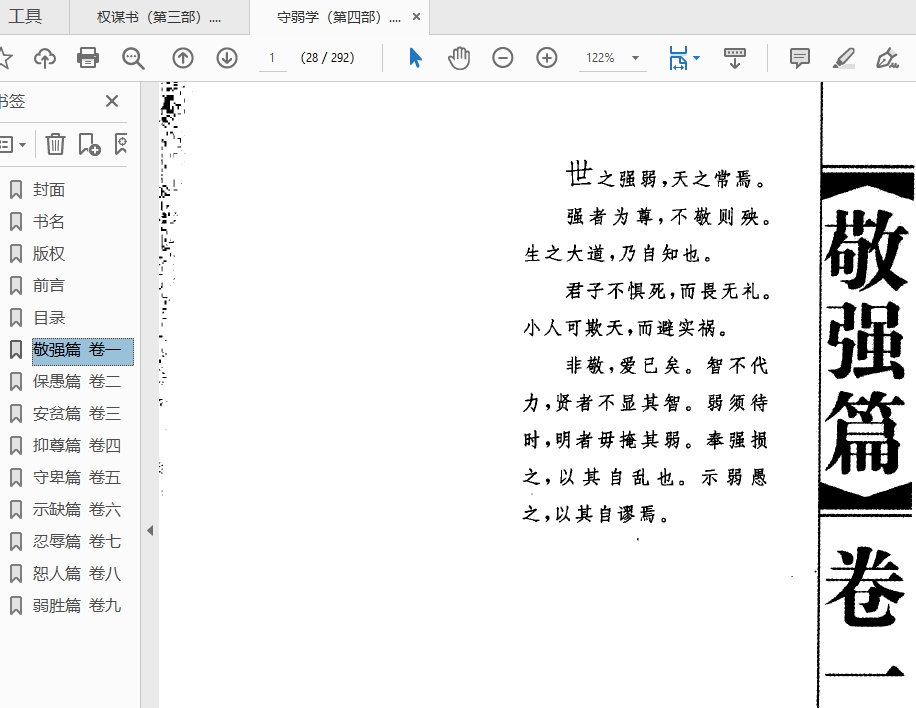Open the 122% zoom level dropdown
916x708 pixels.
click(x=635, y=58)
